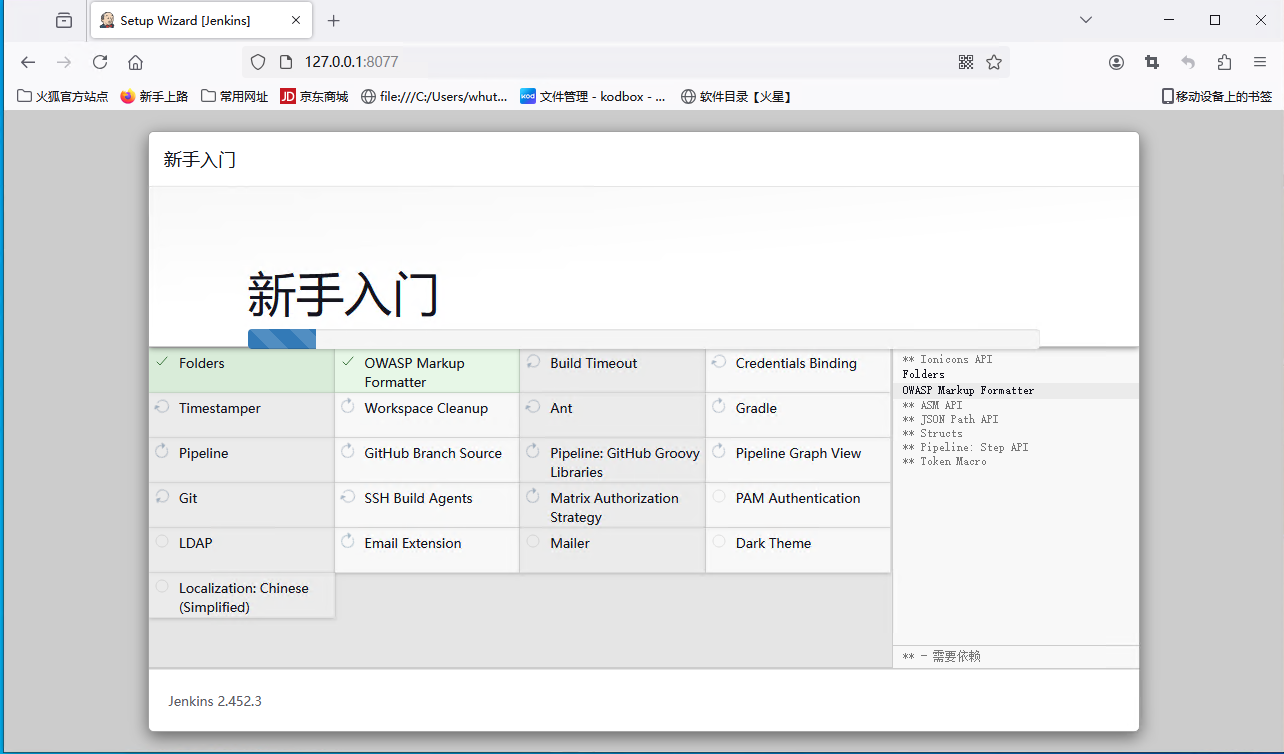The image size is (1284, 754).
Task: Click the Firefox View icon
Action: [64, 20]
